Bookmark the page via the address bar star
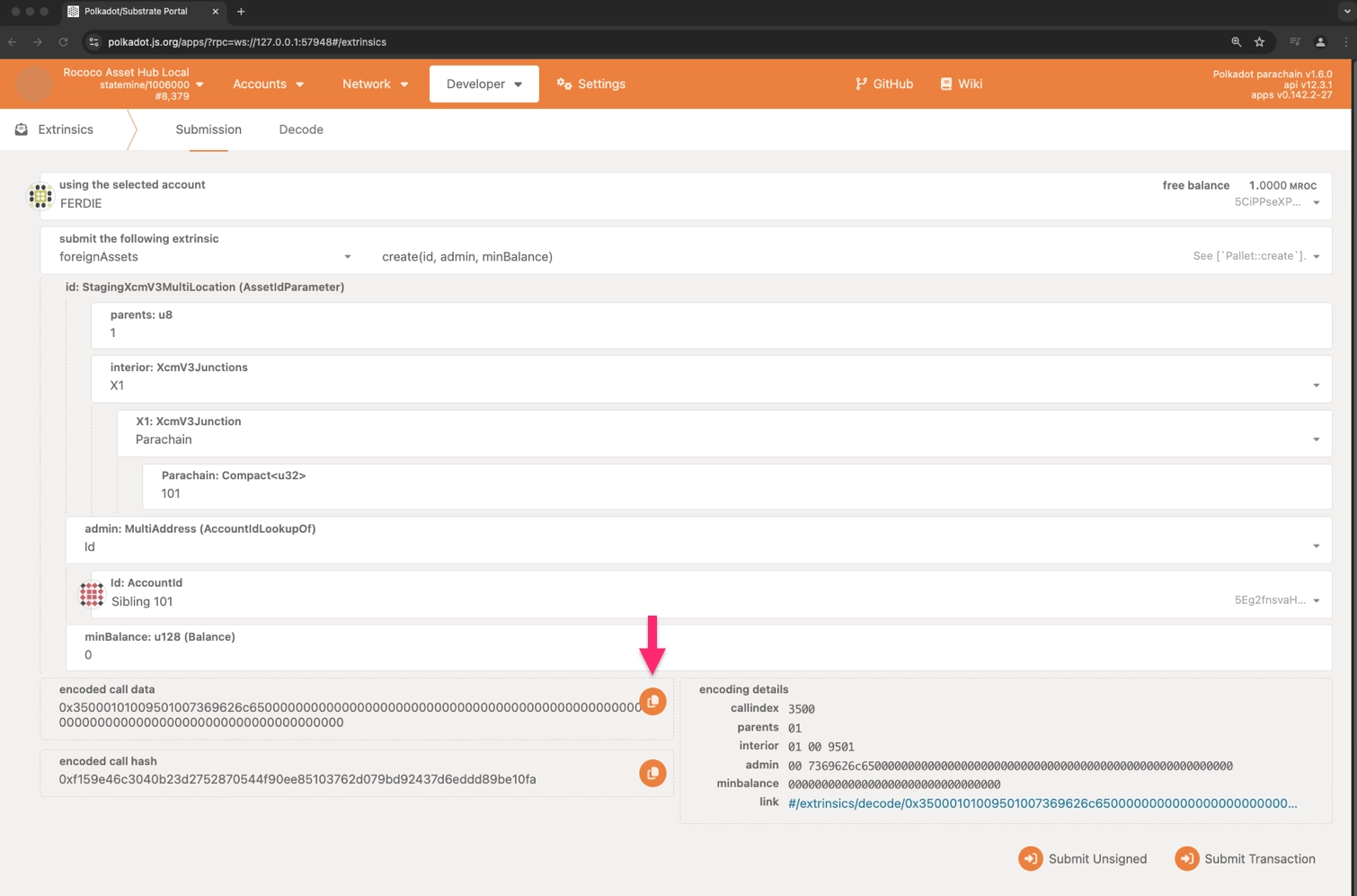The height and width of the screenshot is (896, 1357). (1258, 41)
